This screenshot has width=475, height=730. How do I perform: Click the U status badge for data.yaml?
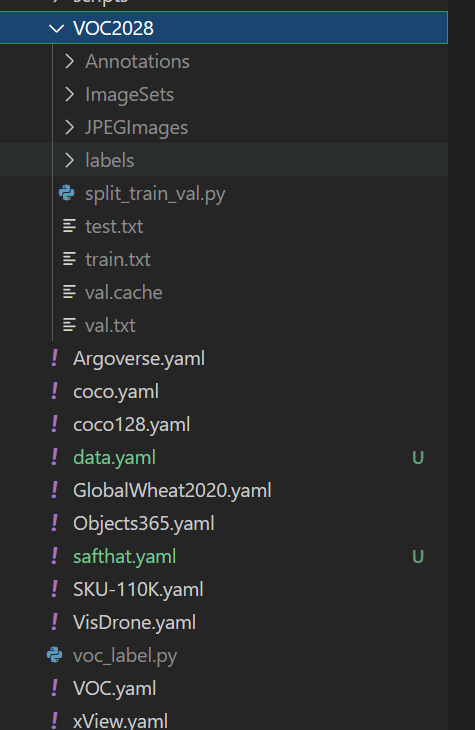click(x=418, y=458)
